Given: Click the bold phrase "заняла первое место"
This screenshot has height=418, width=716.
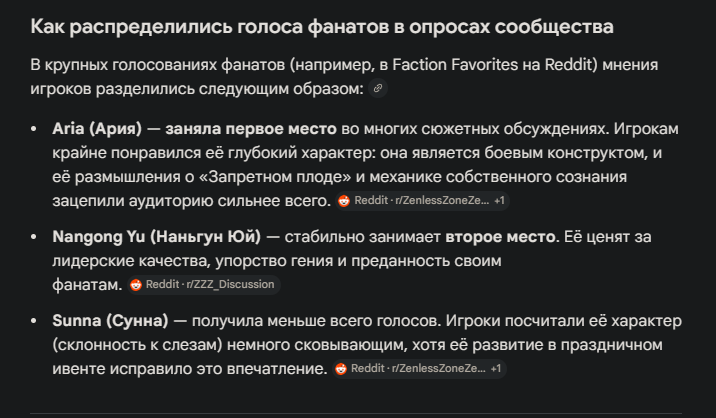Looking at the screenshot, I should [x=251, y=129].
